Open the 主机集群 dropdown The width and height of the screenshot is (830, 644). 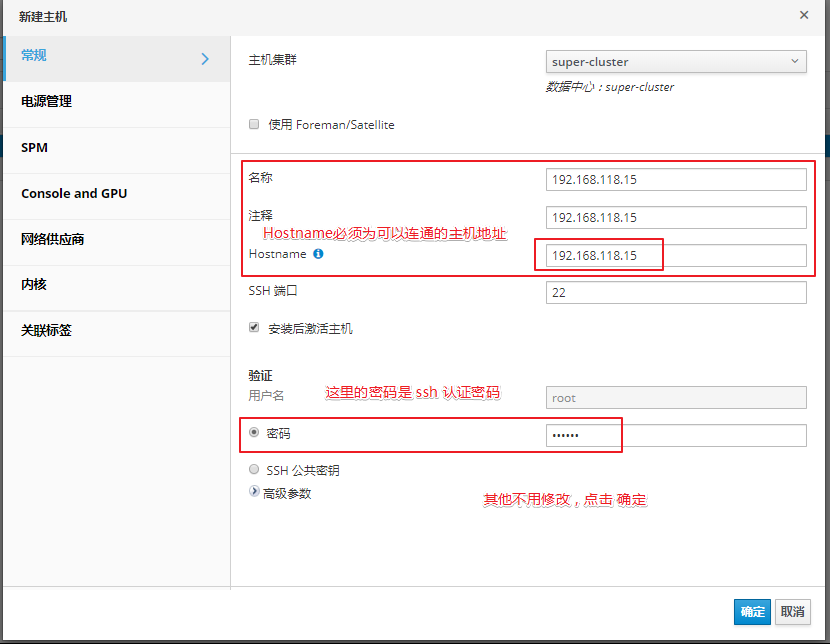(x=676, y=61)
